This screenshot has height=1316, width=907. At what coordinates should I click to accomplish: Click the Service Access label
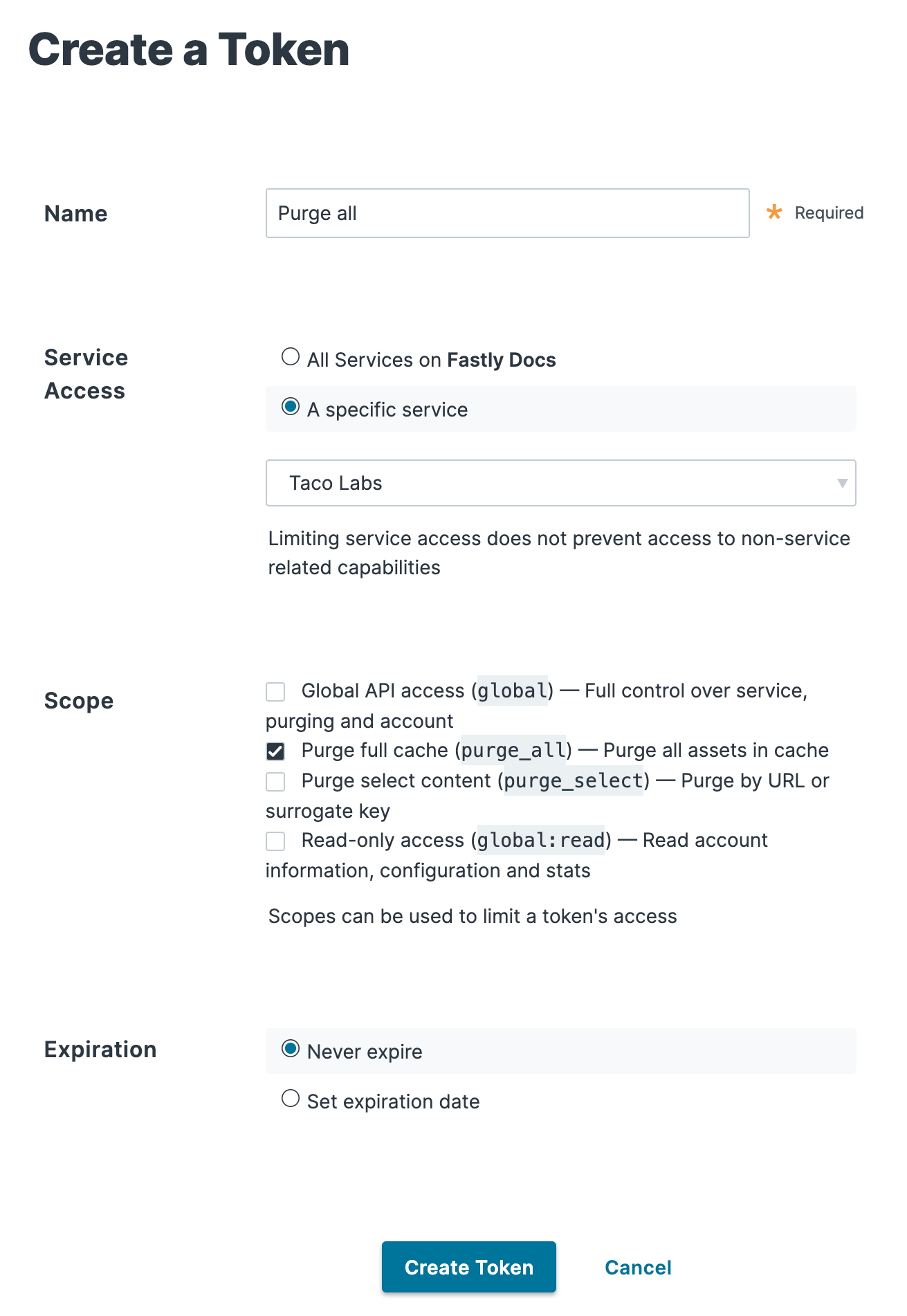pos(86,374)
